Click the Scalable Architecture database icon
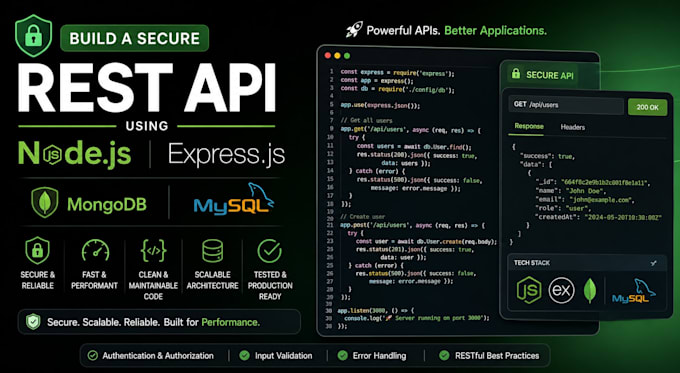The height and width of the screenshot is (373, 680). click(x=212, y=251)
